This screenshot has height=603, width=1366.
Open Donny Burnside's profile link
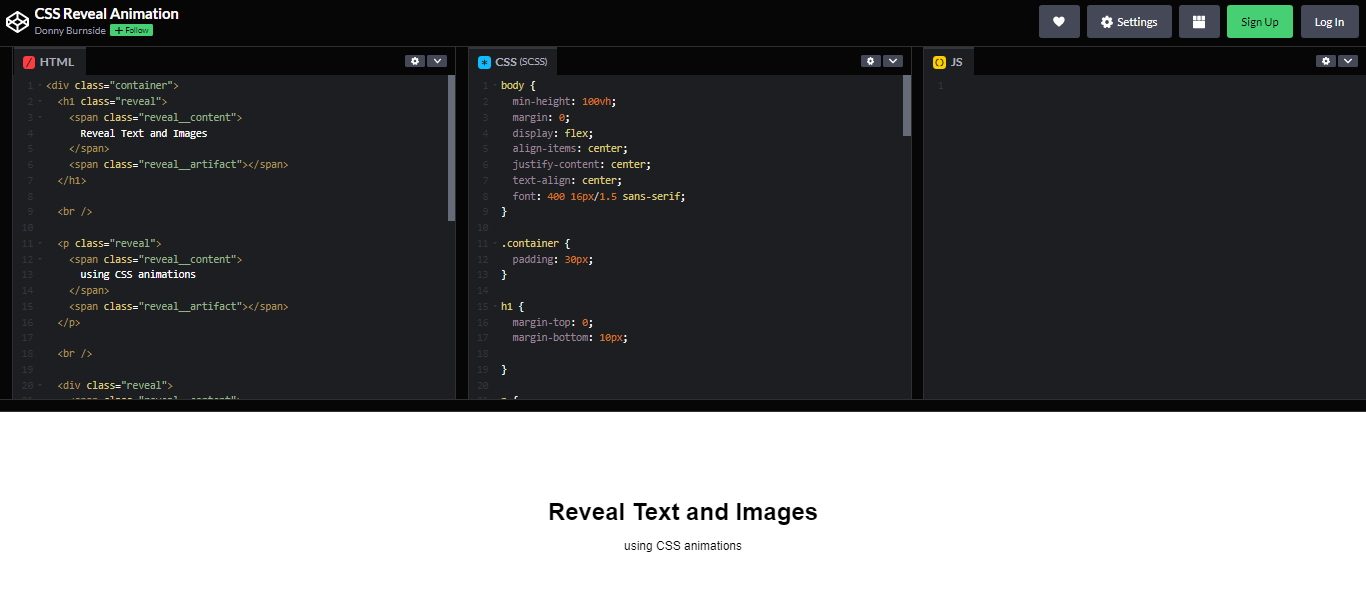(x=70, y=31)
